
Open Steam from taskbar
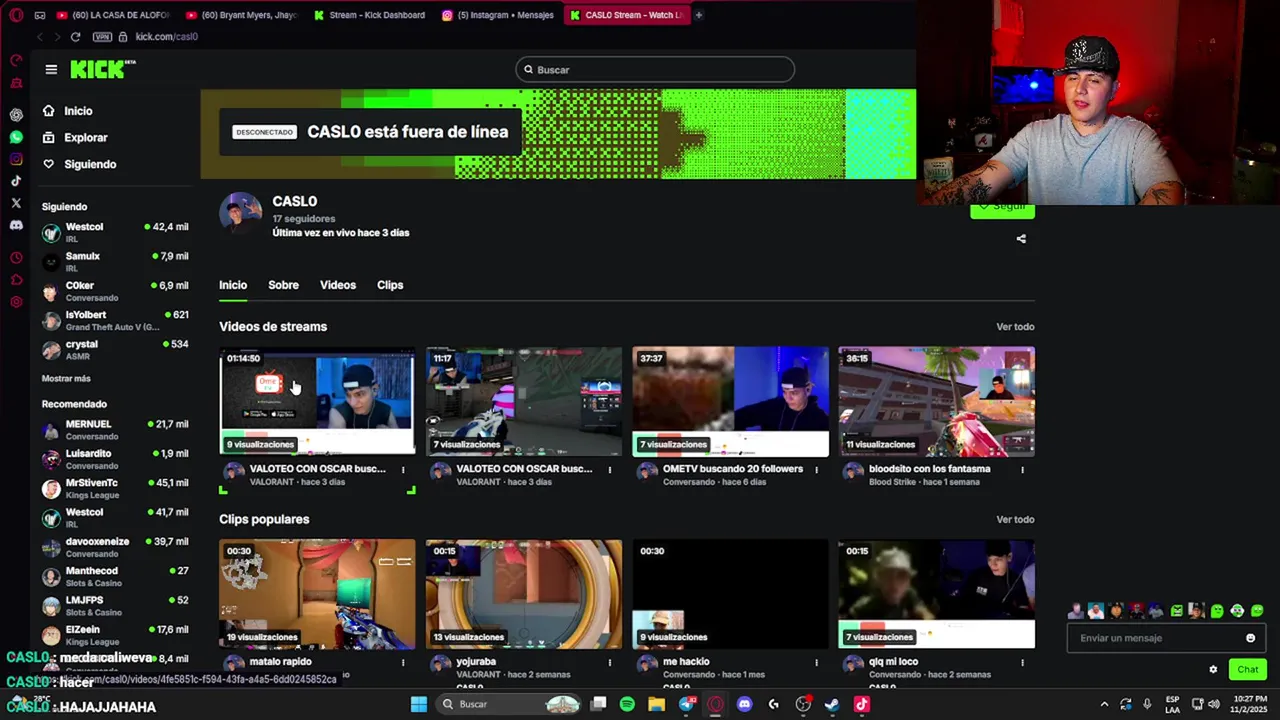tap(831, 704)
